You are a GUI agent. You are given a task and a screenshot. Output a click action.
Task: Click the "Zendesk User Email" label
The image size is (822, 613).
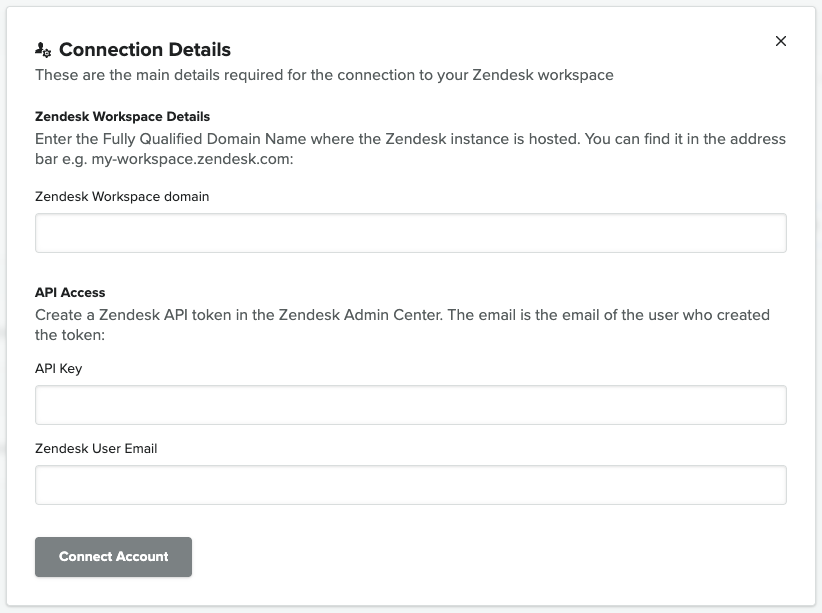click(x=96, y=449)
